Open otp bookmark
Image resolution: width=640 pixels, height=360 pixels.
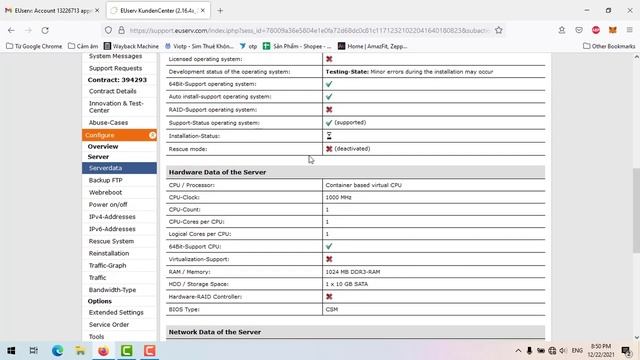pyautogui.click(x=249, y=46)
